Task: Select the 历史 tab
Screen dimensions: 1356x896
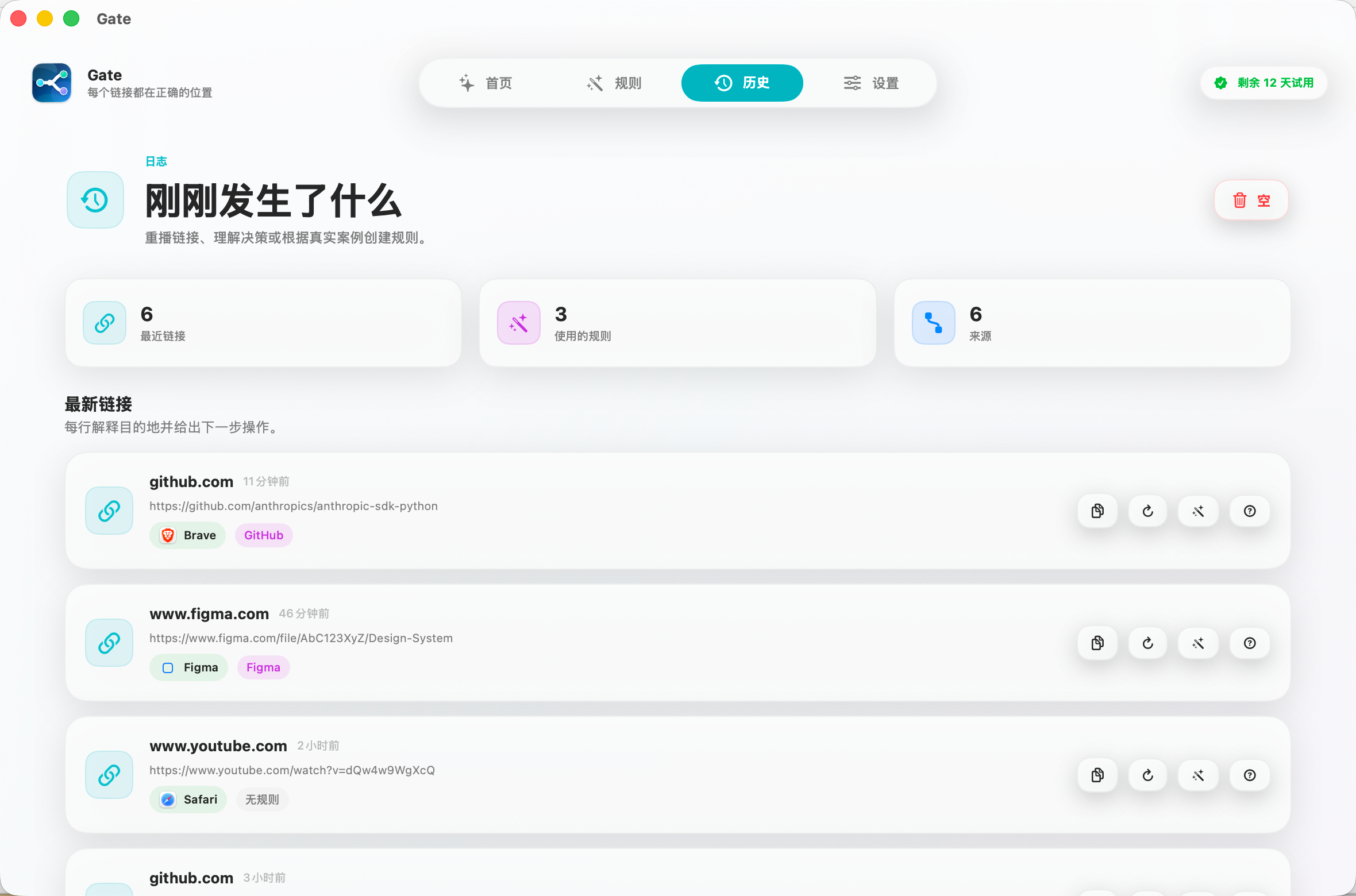Action: [742, 83]
